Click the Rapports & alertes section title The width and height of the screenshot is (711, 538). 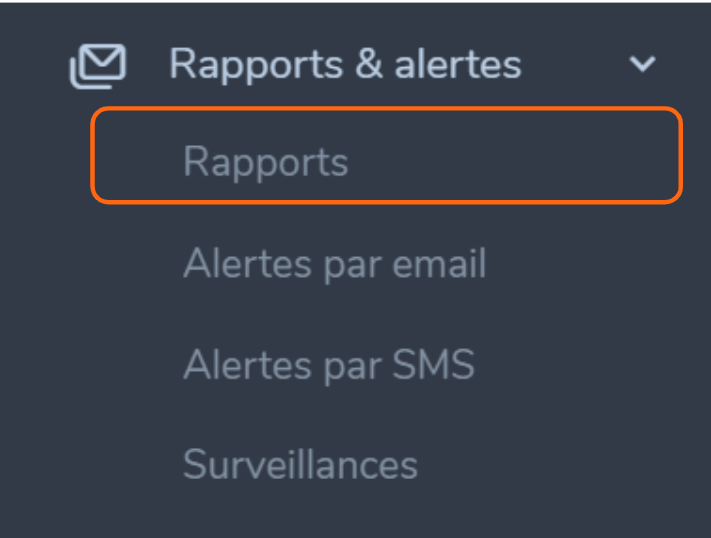(345, 65)
